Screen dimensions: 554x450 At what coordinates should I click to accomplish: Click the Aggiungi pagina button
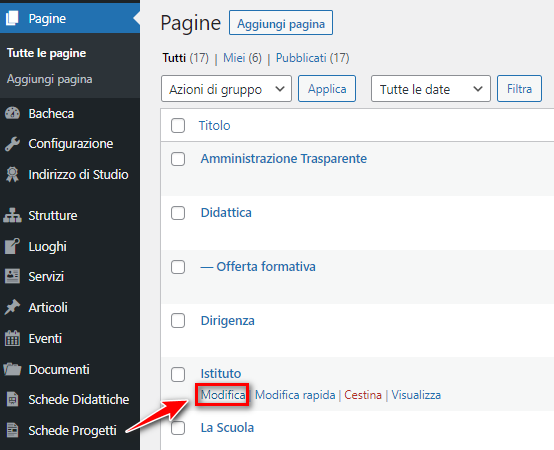coord(281,23)
